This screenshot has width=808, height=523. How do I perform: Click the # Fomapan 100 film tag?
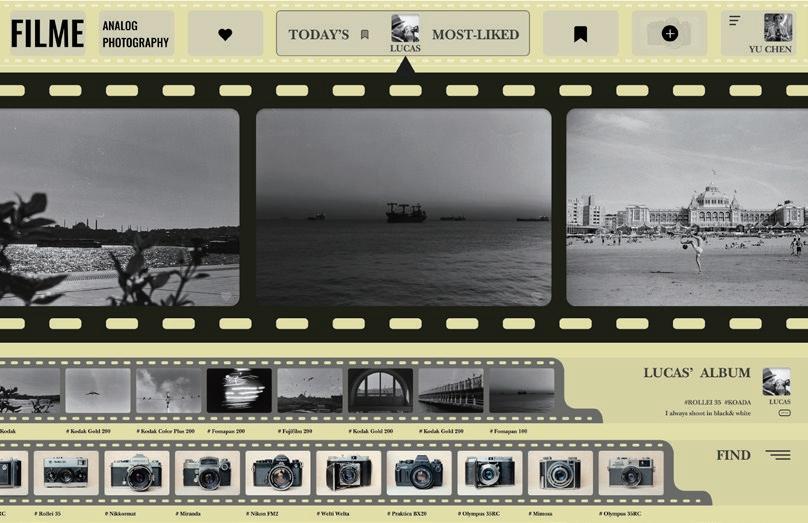(508, 431)
